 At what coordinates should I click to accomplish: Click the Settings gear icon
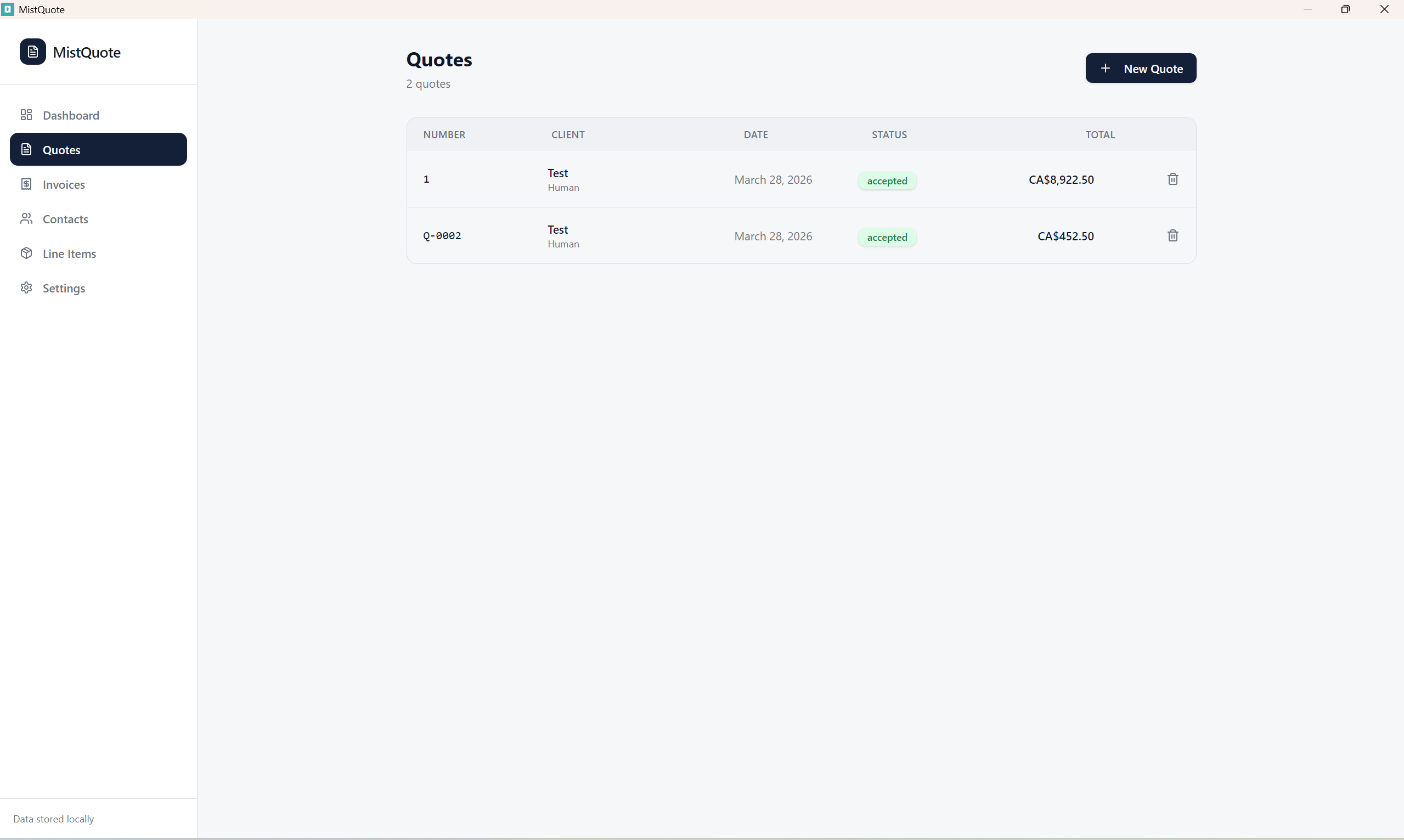coord(26,287)
